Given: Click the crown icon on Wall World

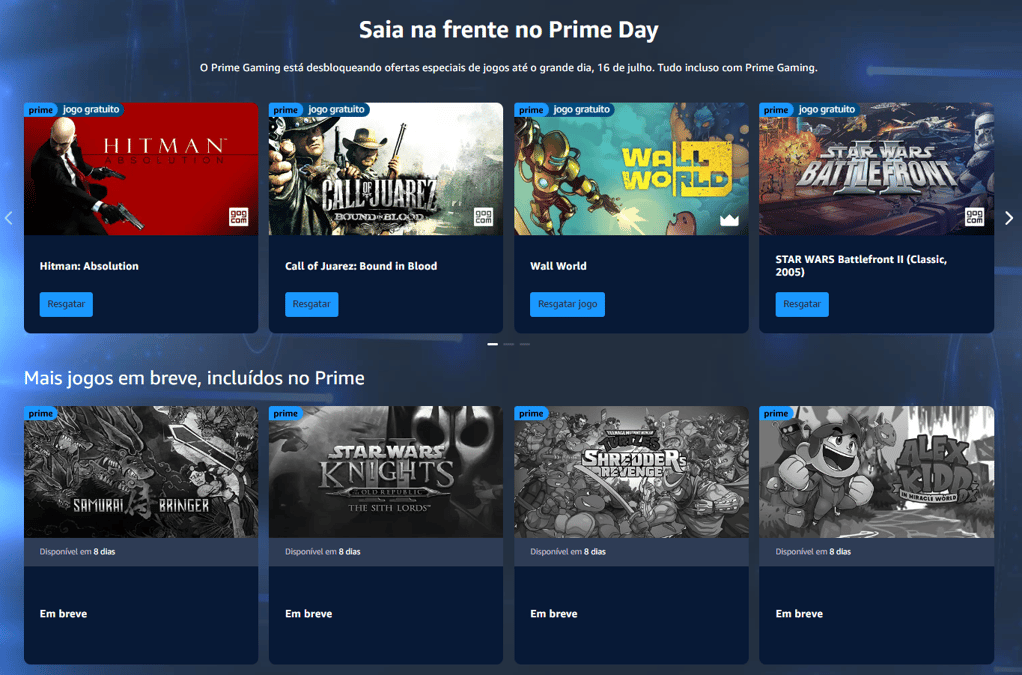Looking at the screenshot, I should coord(729,220).
